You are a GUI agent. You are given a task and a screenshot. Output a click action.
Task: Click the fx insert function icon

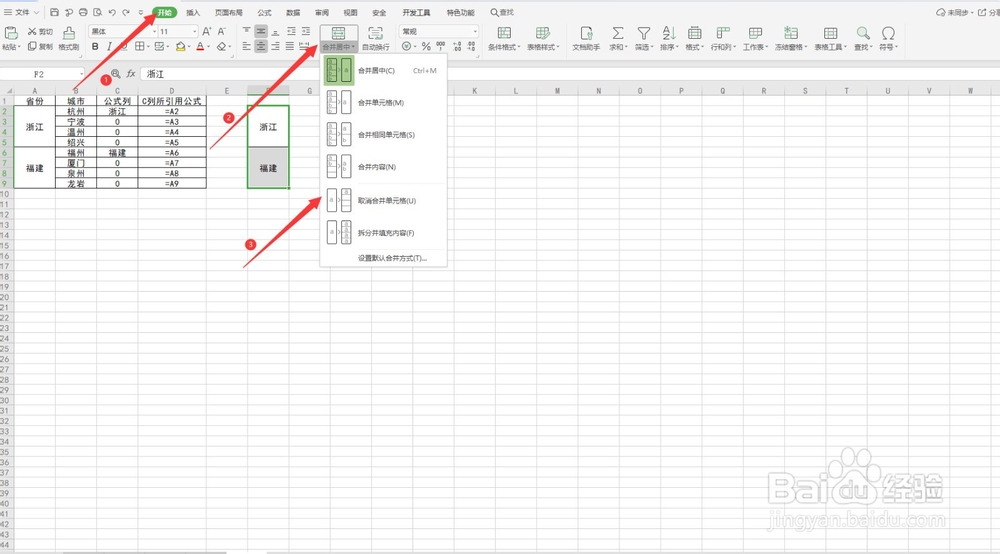[x=131, y=74]
